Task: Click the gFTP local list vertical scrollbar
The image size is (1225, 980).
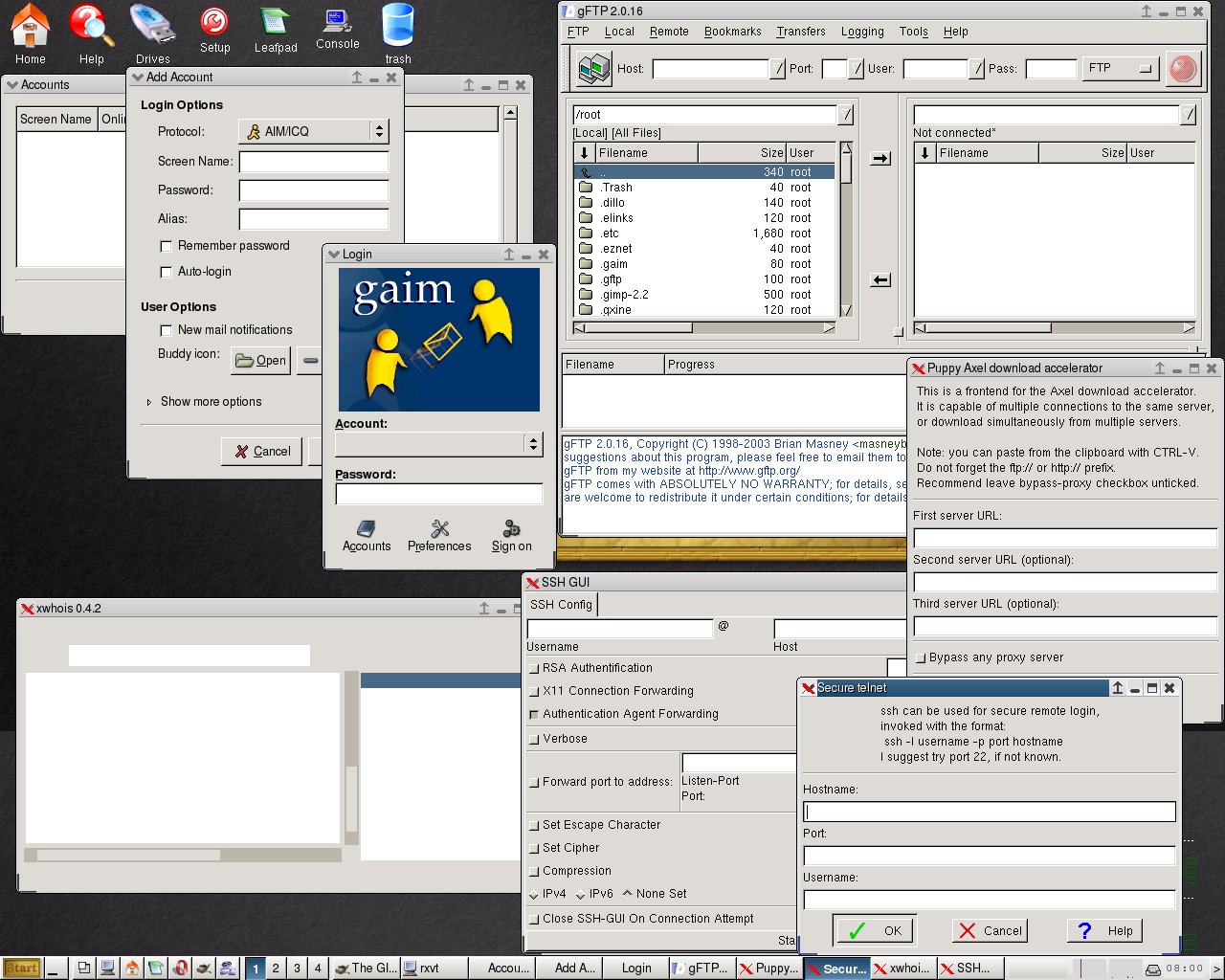Action: (x=846, y=230)
